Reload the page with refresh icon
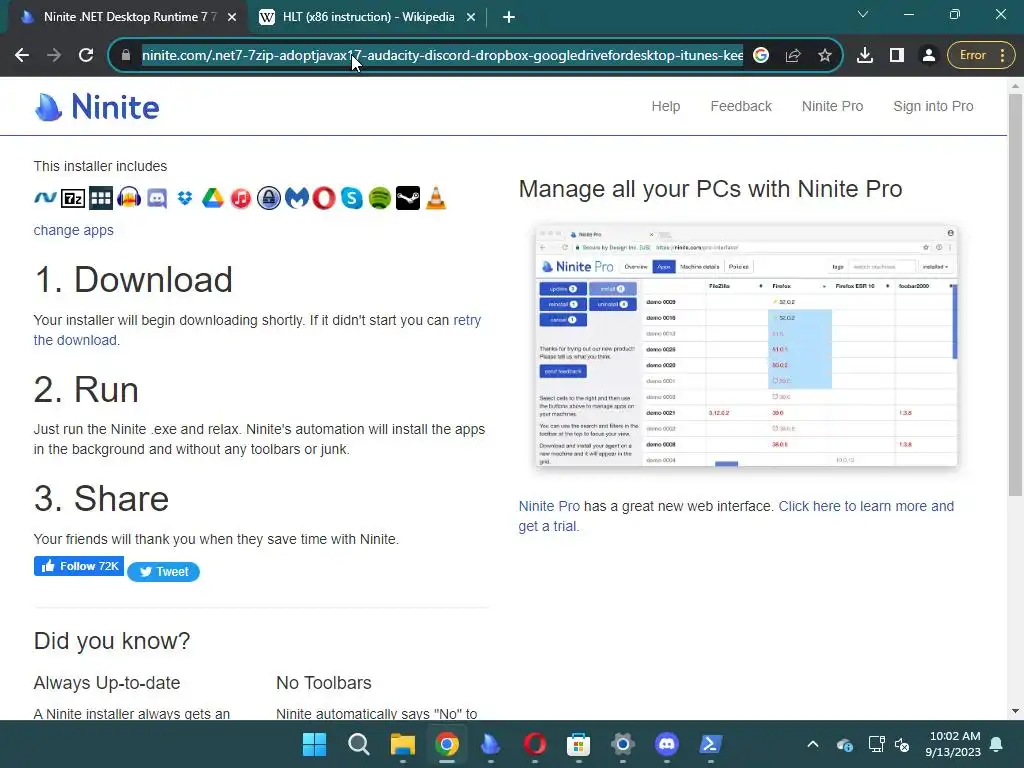This screenshot has height=768, width=1024. 86,56
